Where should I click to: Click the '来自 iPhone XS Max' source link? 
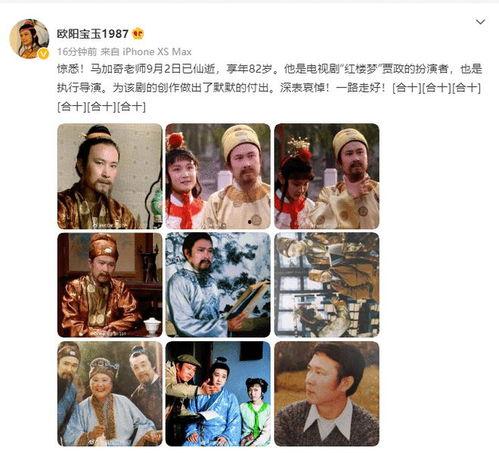tap(146, 52)
